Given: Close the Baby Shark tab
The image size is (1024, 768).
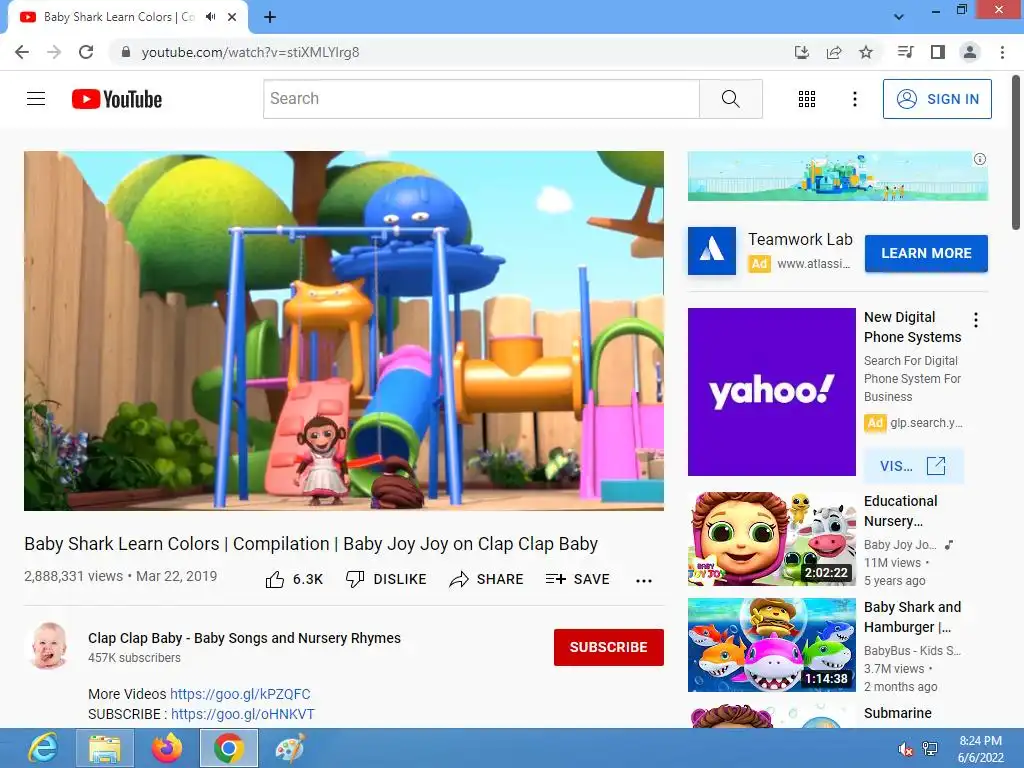Looking at the screenshot, I should (x=232, y=17).
